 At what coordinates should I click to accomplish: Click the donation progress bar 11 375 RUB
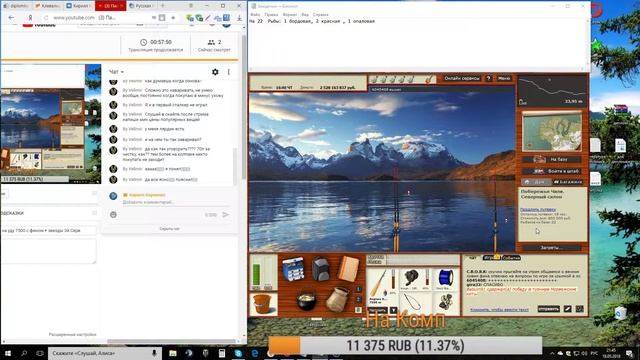(405, 346)
